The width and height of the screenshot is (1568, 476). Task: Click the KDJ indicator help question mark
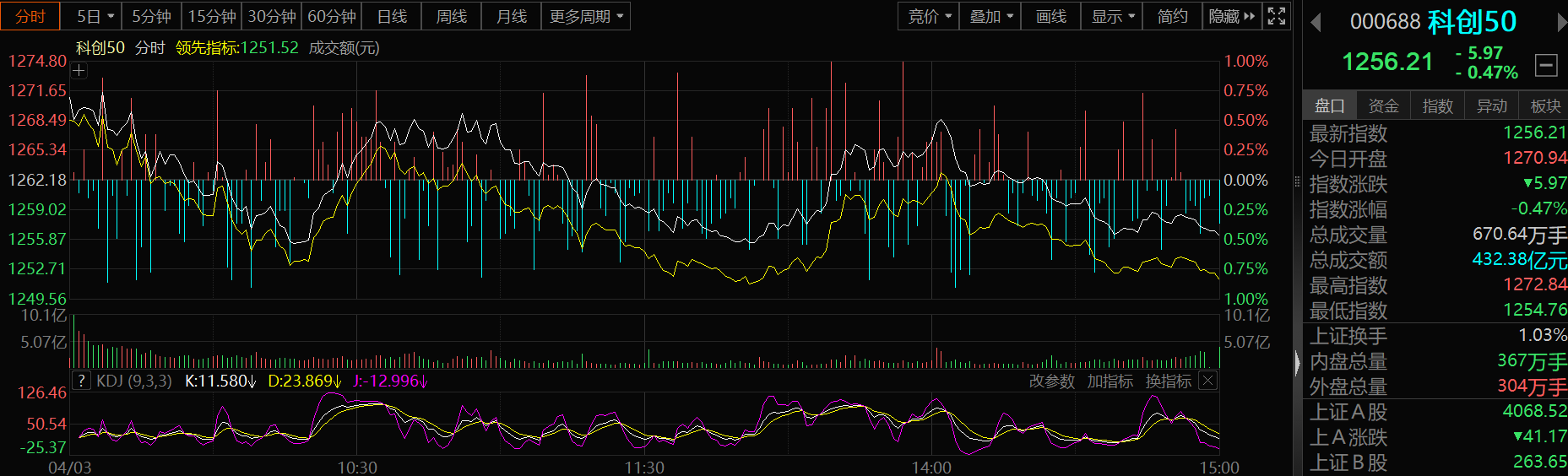81,381
